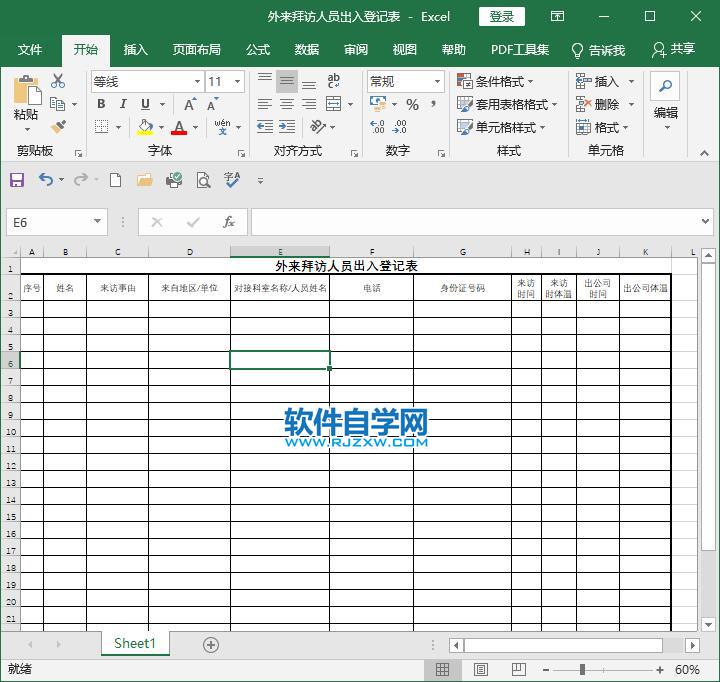The width and height of the screenshot is (720, 682).
Task: Click Decrease Font Size icon
Action: coord(212,104)
